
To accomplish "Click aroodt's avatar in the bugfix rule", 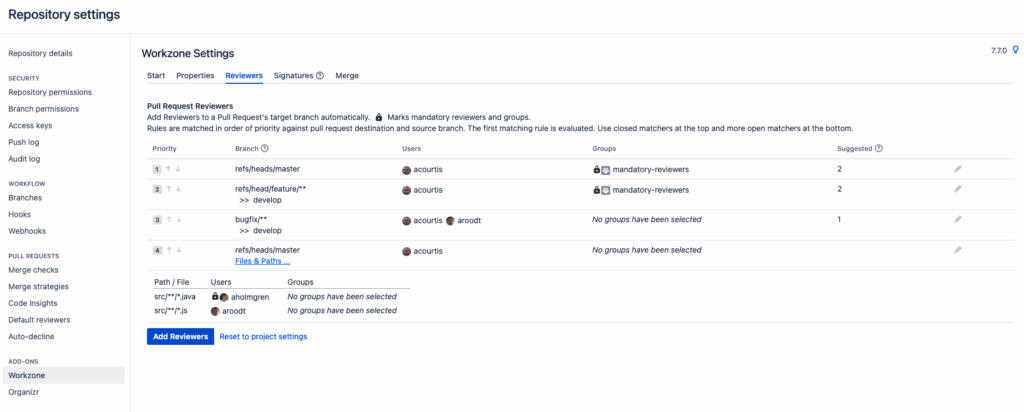I will tap(451, 220).
